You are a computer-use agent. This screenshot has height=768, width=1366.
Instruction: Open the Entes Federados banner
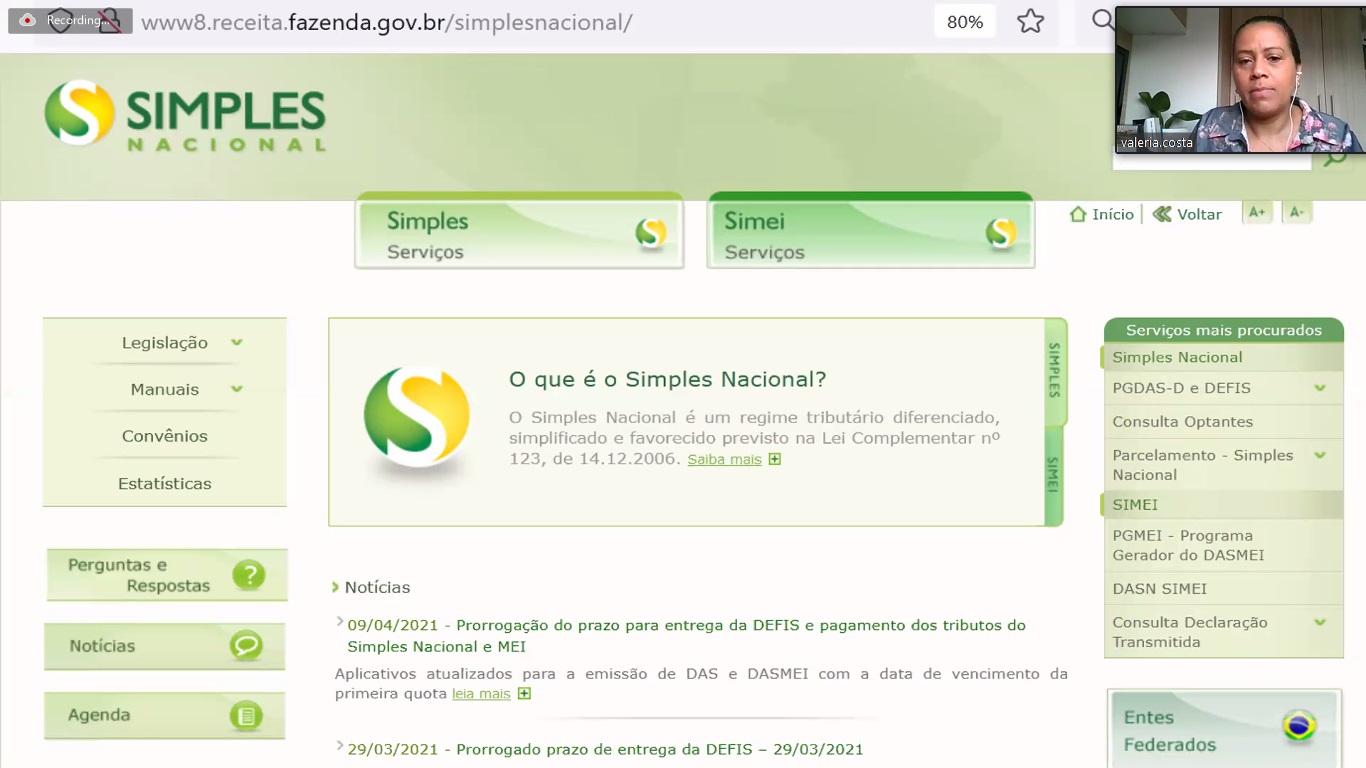pos(1224,729)
